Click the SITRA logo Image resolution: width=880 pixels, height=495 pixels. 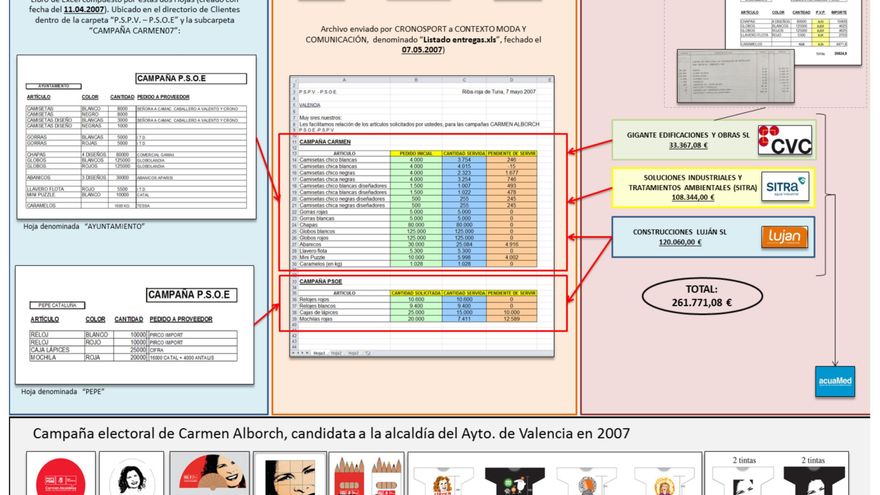(x=785, y=186)
